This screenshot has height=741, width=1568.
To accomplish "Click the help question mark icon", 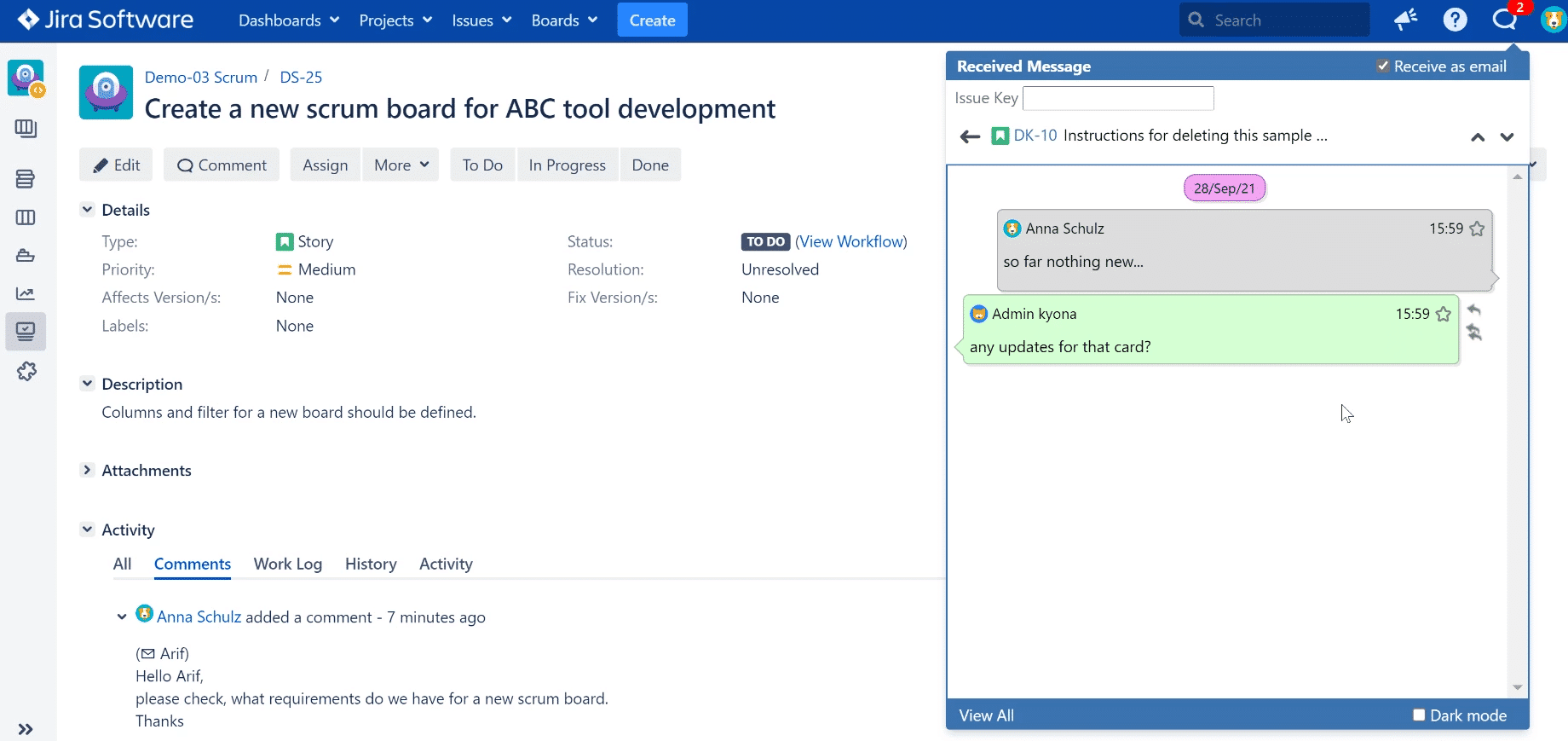I will (x=1455, y=20).
